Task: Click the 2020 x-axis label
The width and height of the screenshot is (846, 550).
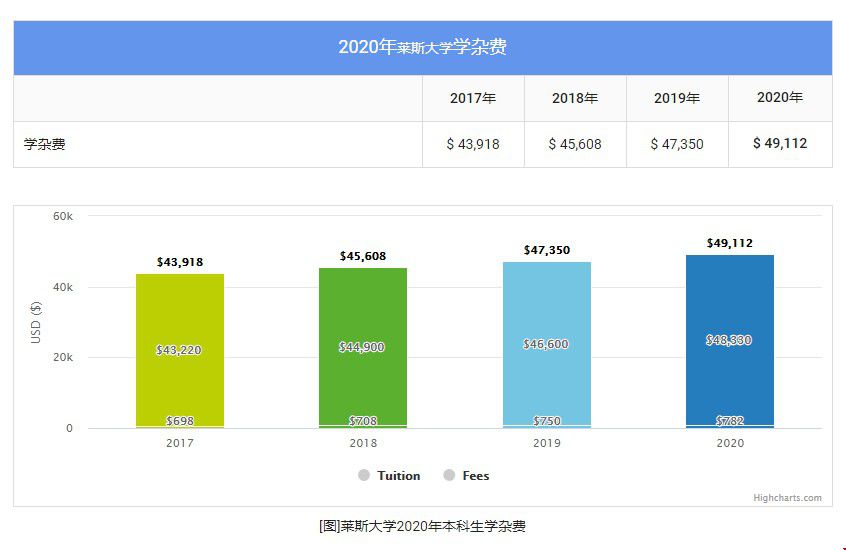Action: tap(730, 443)
